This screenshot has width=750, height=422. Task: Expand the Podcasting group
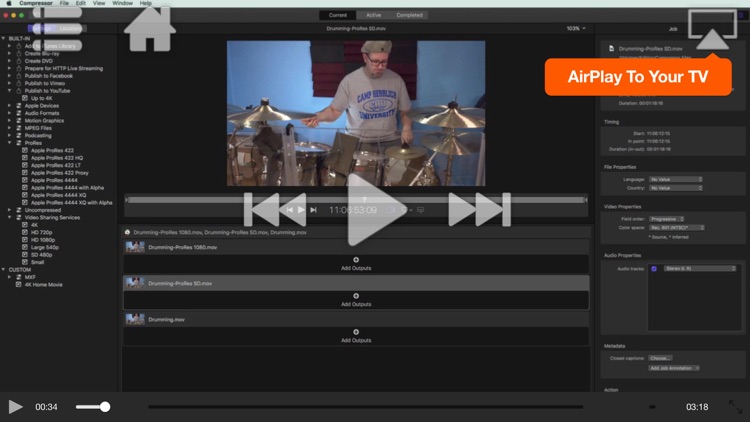pyautogui.click(x=10, y=135)
